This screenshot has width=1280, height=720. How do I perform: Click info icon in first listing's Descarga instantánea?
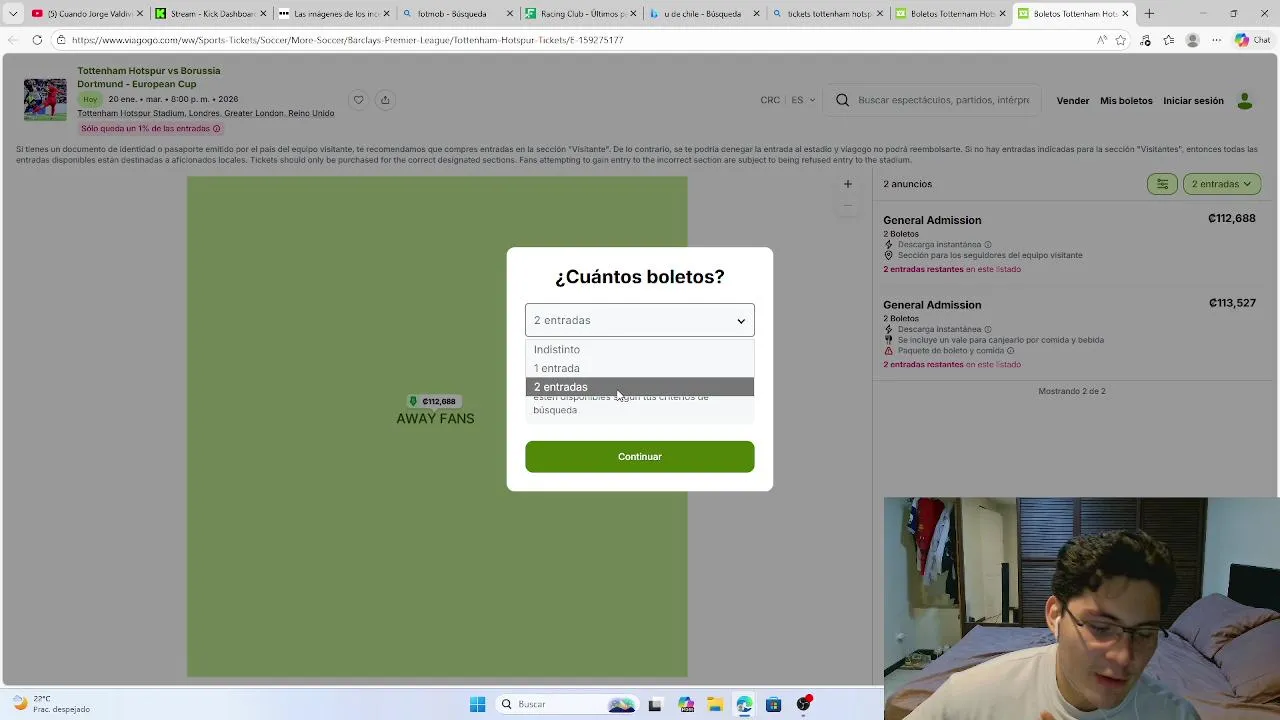tap(987, 244)
